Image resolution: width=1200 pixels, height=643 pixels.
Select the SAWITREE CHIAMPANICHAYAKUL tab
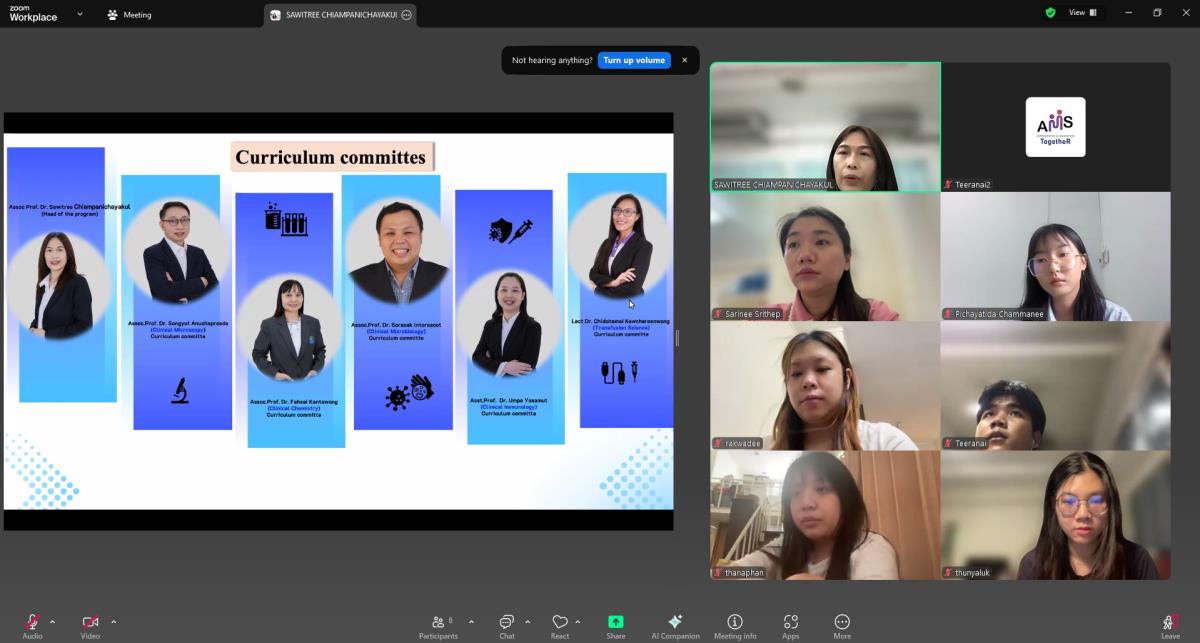(340, 15)
